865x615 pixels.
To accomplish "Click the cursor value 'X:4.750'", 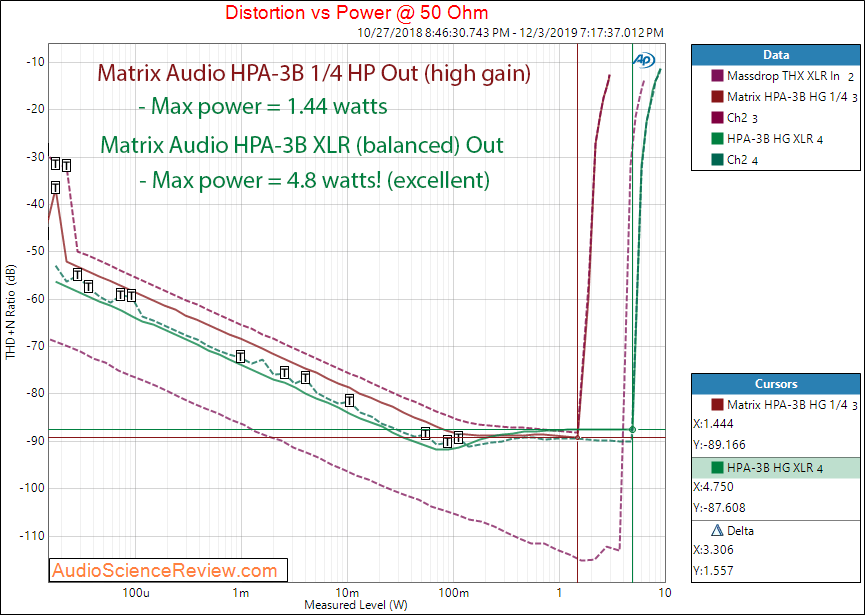I will point(713,487).
